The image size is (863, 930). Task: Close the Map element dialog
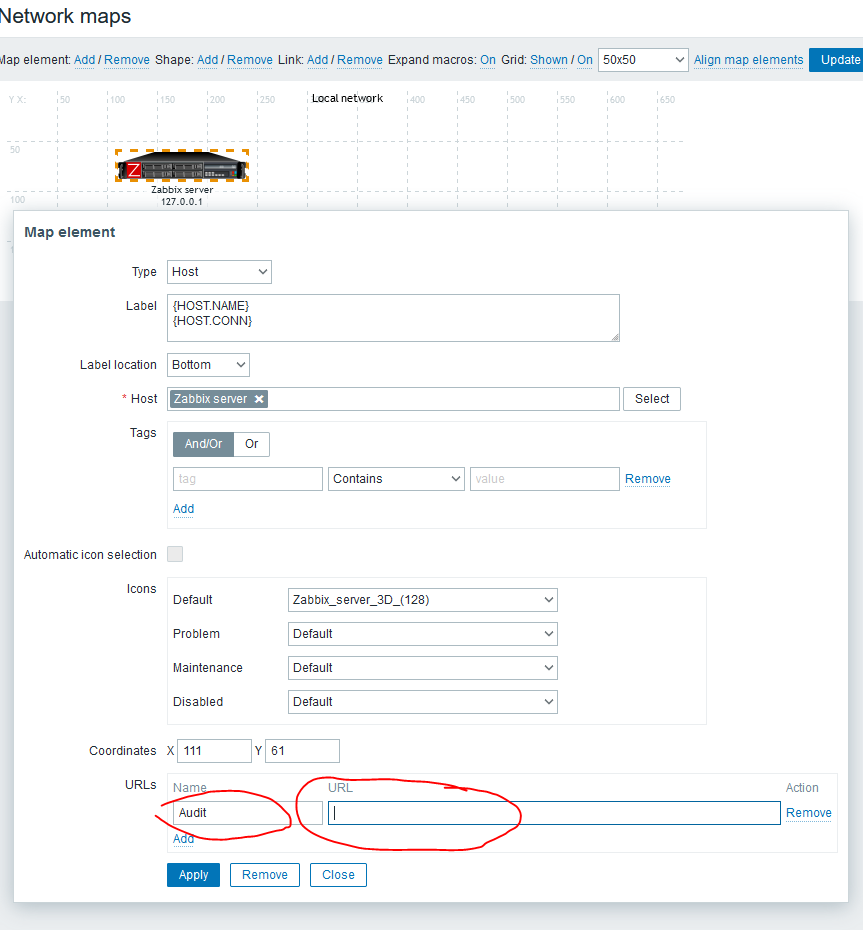coord(338,875)
